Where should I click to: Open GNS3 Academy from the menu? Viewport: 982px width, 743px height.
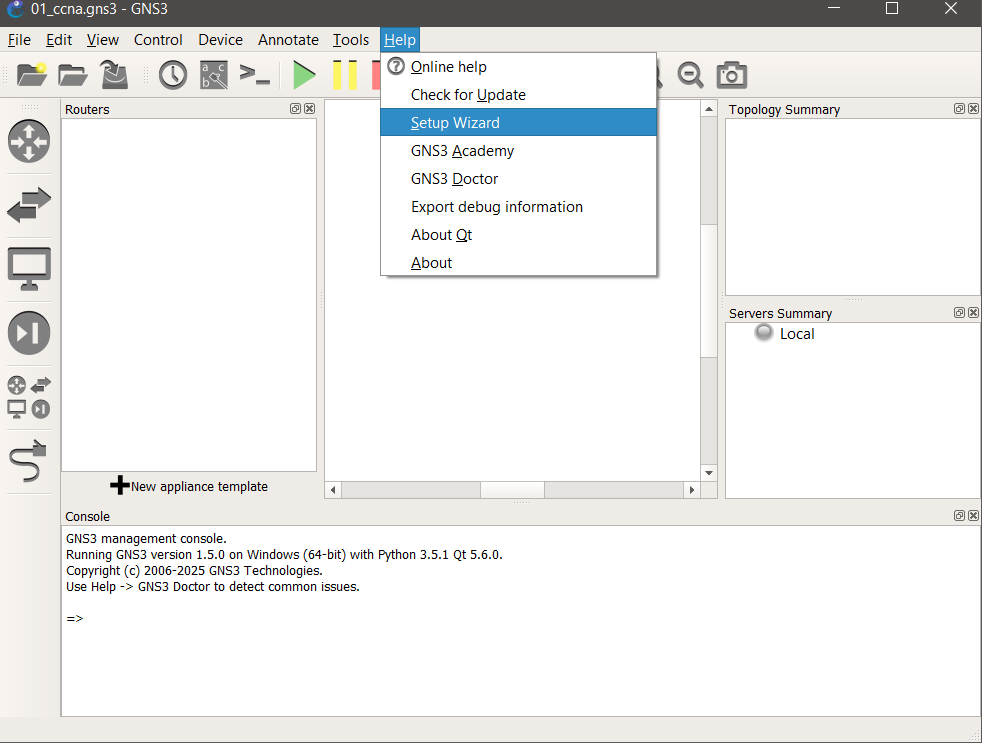[518, 151]
